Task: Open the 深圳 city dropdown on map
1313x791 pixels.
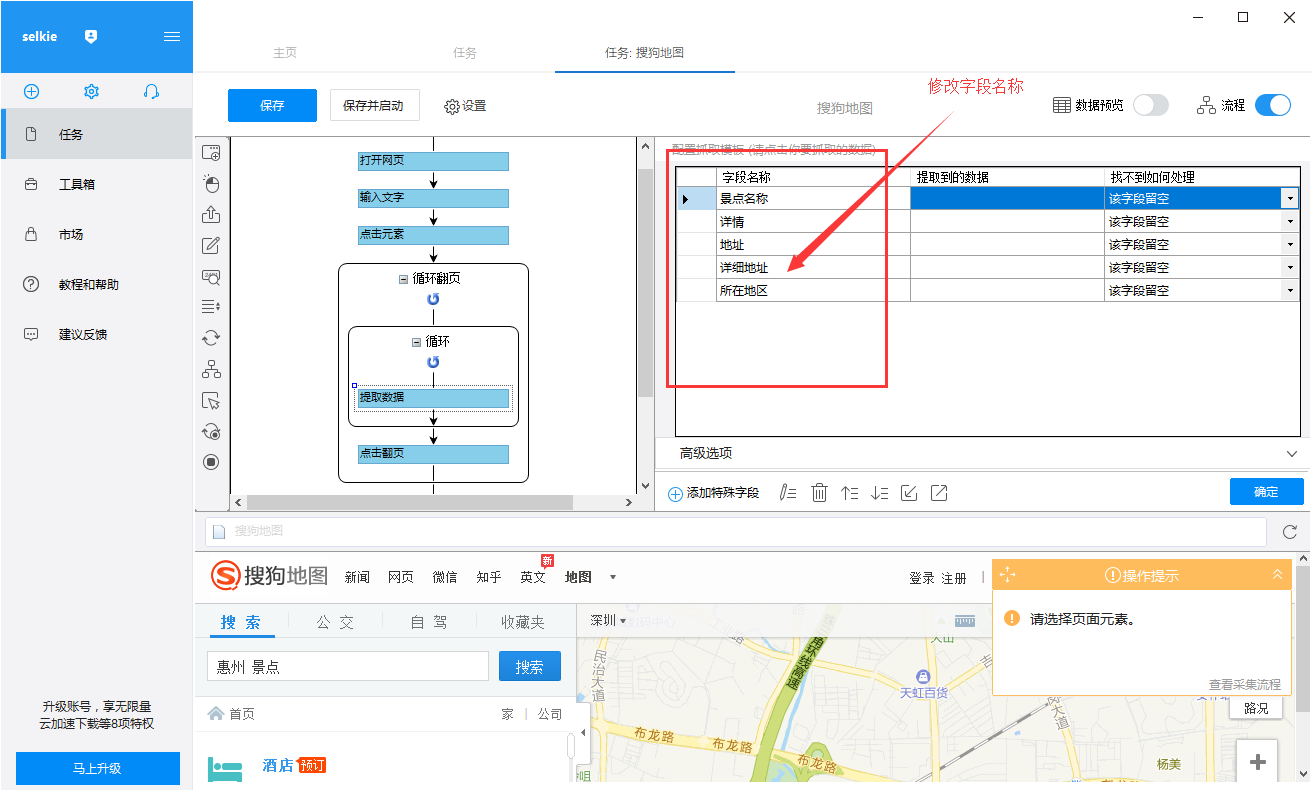Action: pyautogui.click(x=608, y=621)
